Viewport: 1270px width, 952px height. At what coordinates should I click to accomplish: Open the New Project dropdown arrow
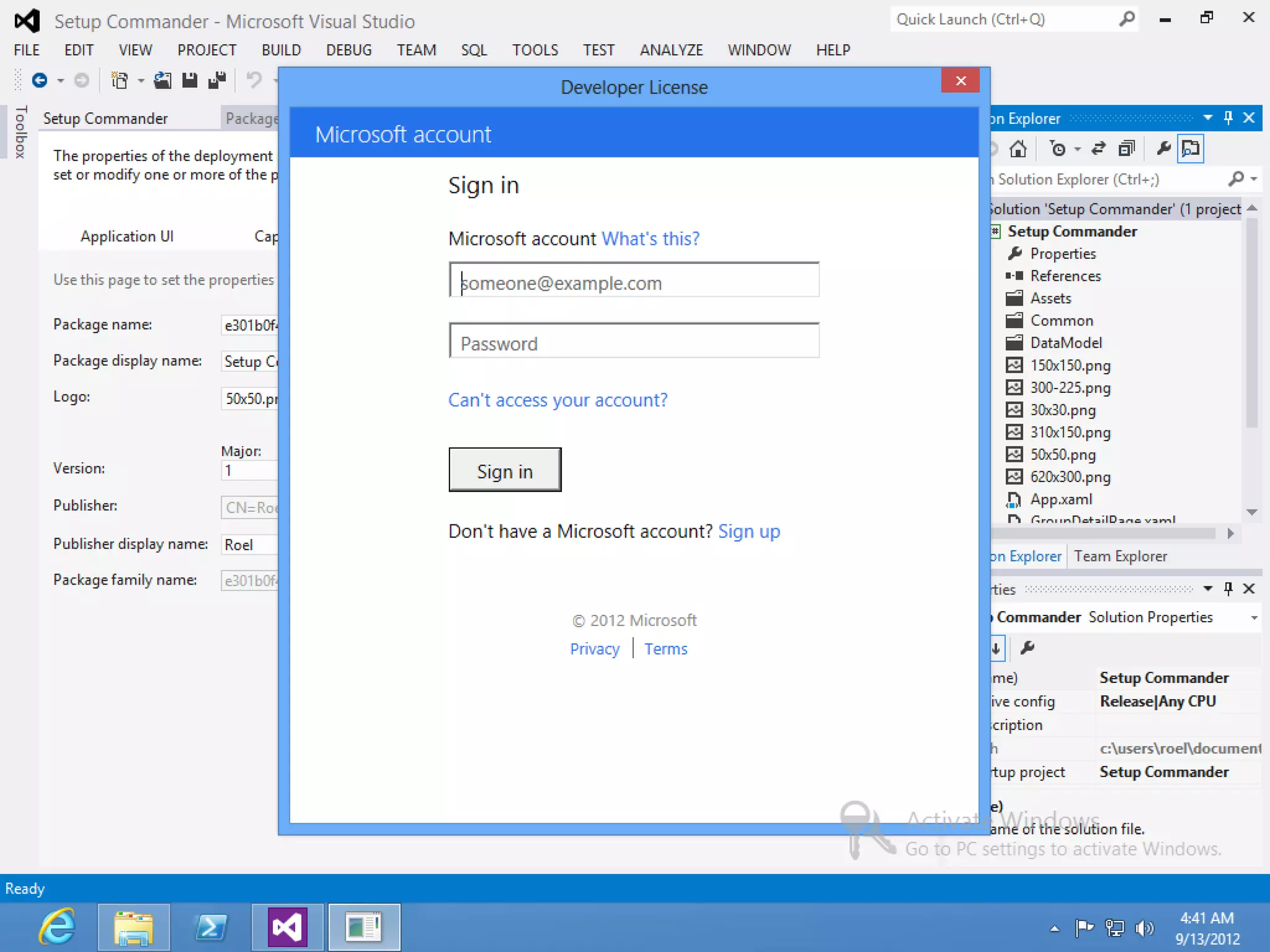[141, 81]
